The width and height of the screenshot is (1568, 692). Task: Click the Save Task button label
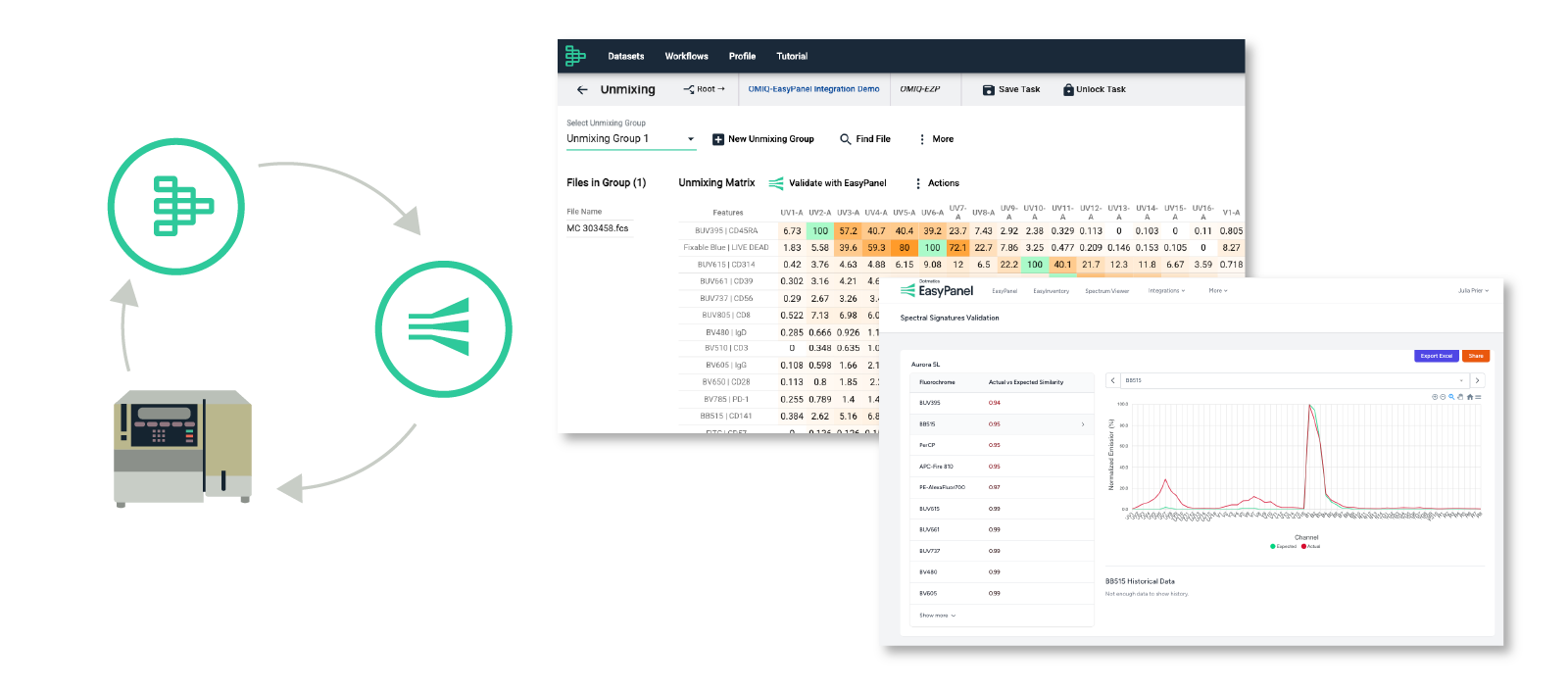click(x=1019, y=89)
